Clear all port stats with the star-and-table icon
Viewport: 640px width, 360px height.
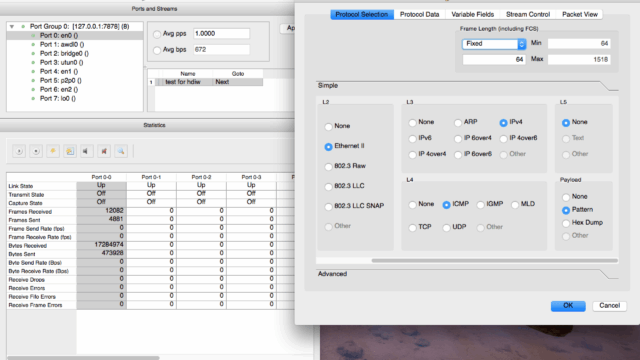(x=70, y=151)
